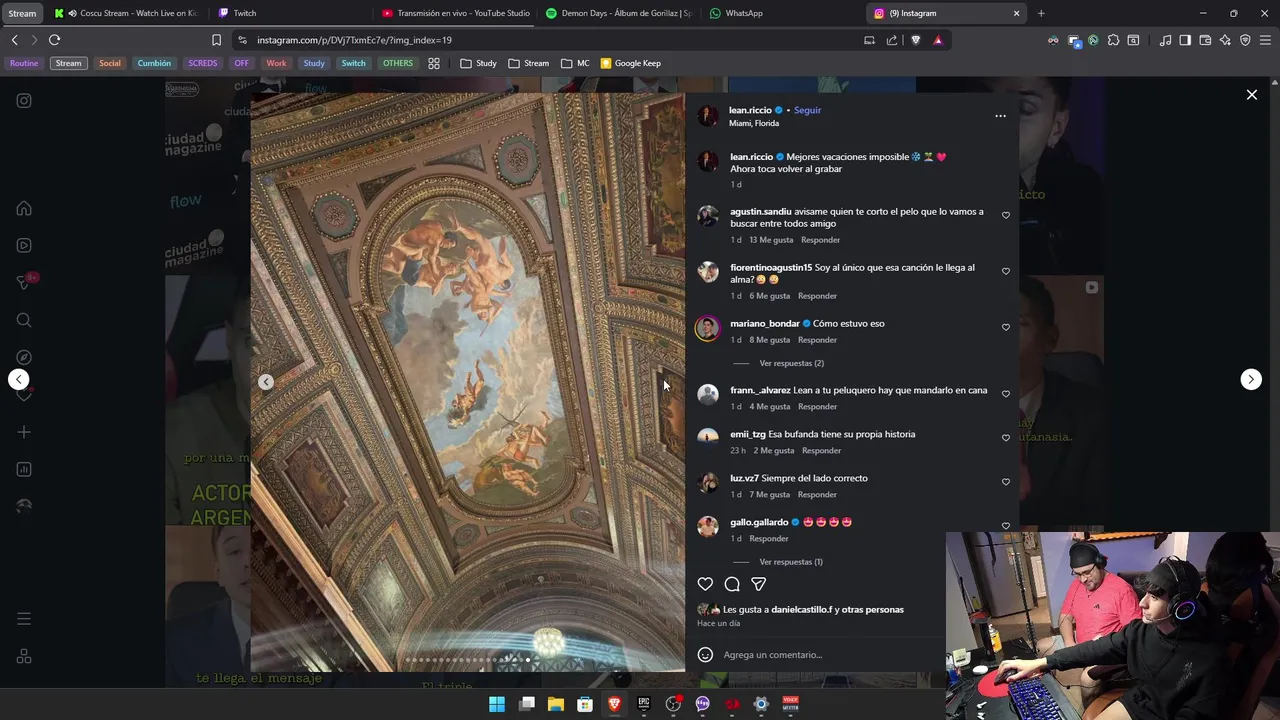
Task: Like the post with heart icon
Action: click(x=705, y=584)
